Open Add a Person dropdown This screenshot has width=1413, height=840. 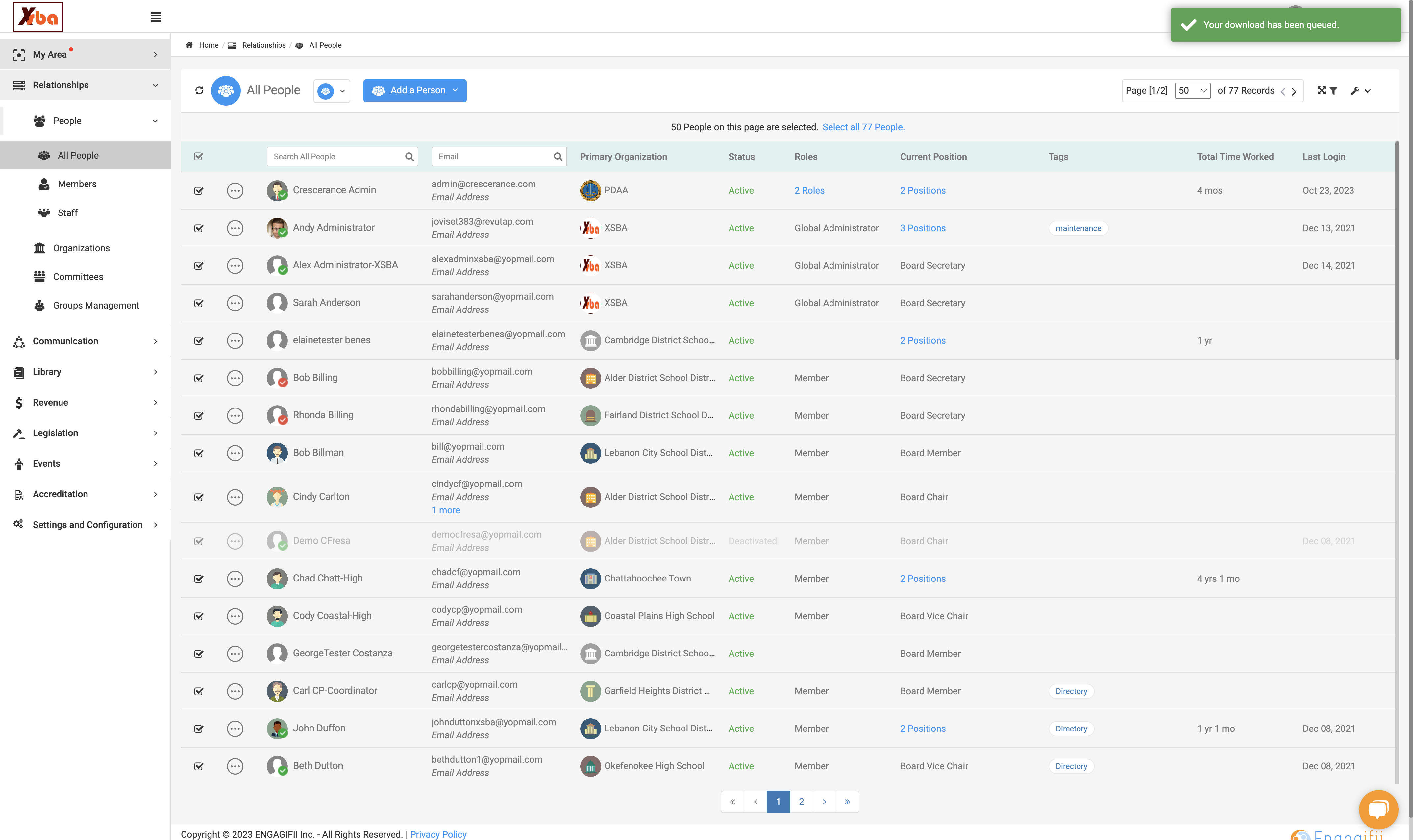415,90
